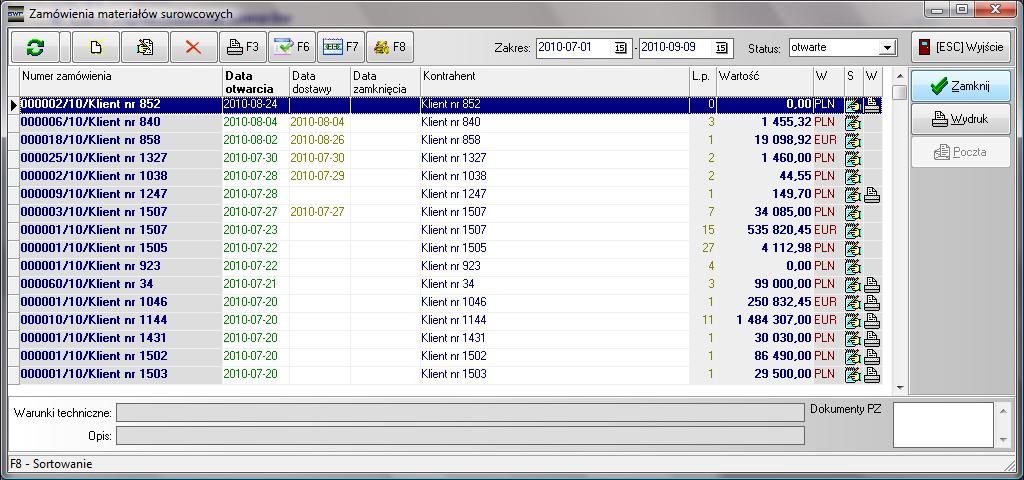Click the Warunki techniczne text field
This screenshot has width=1024, height=480.
click(460, 413)
